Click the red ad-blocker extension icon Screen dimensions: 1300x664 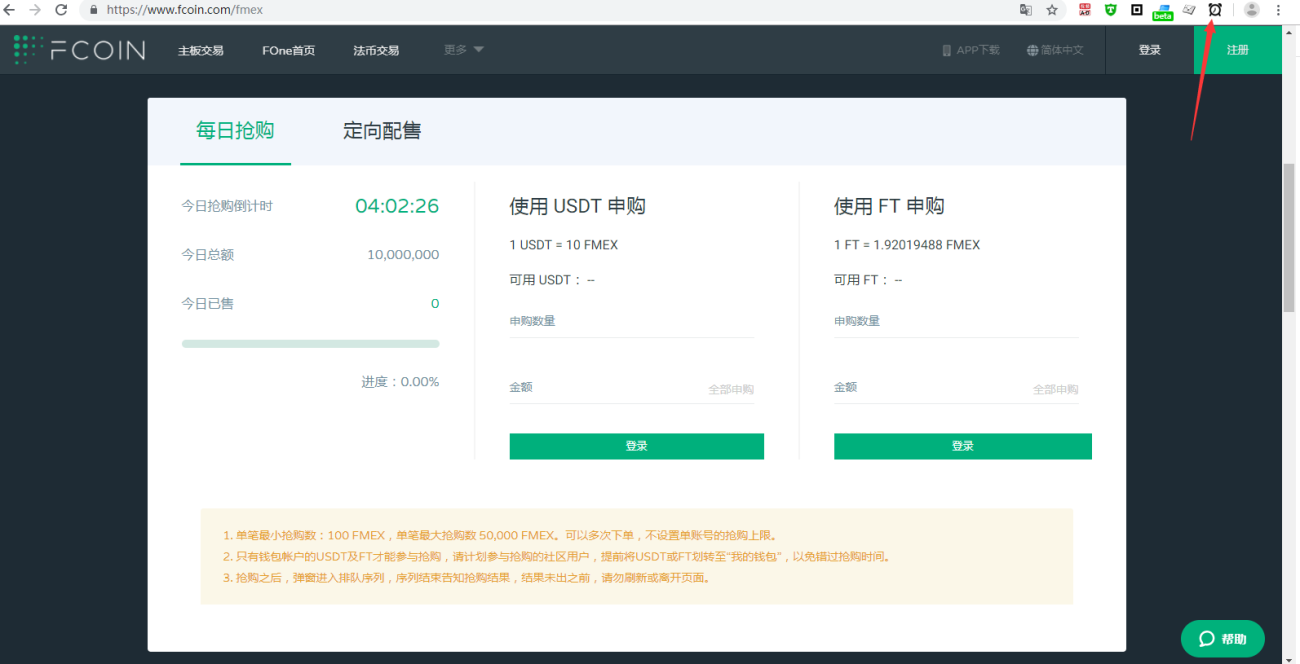pos(1085,9)
